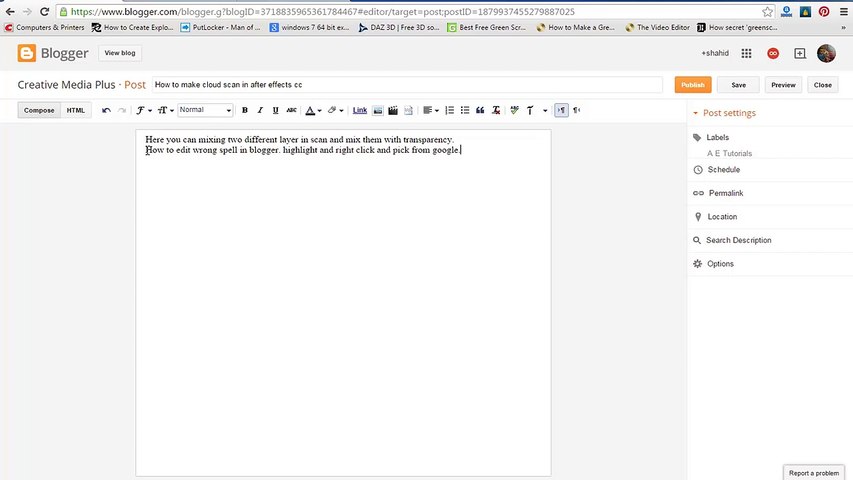Open The Video Editor bookmark

pyautogui.click(x=658, y=27)
